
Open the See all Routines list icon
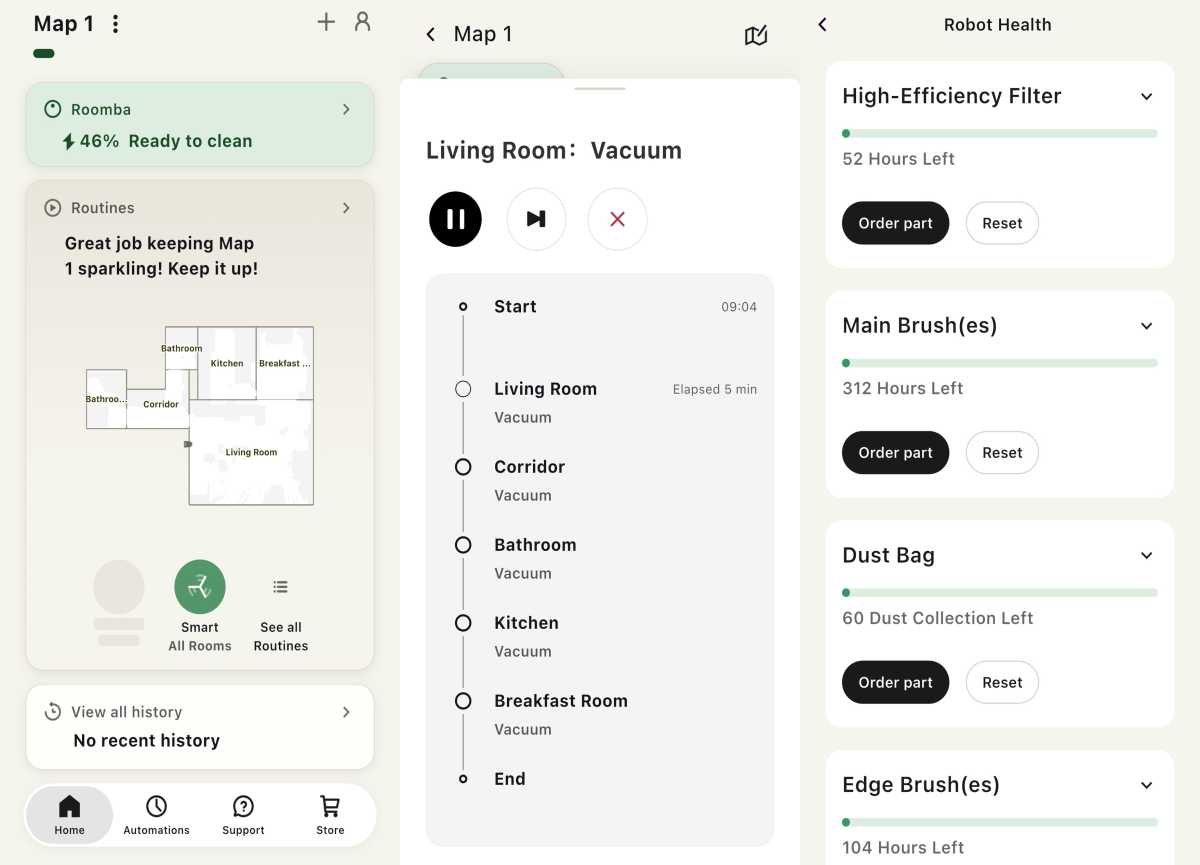pos(281,587)
